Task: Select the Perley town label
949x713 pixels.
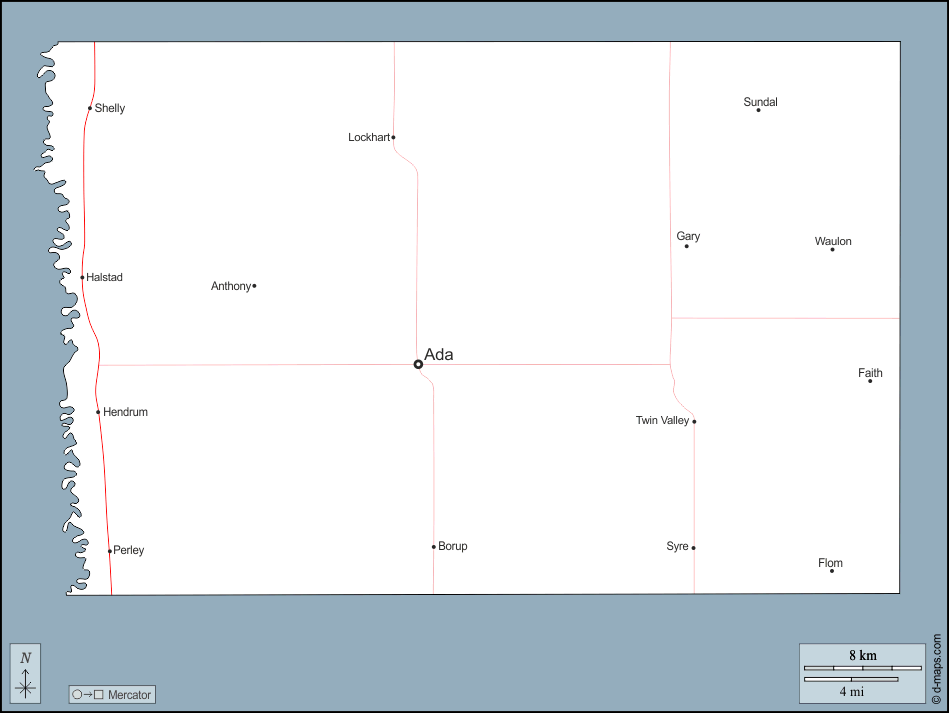Action: click(128, 550)
